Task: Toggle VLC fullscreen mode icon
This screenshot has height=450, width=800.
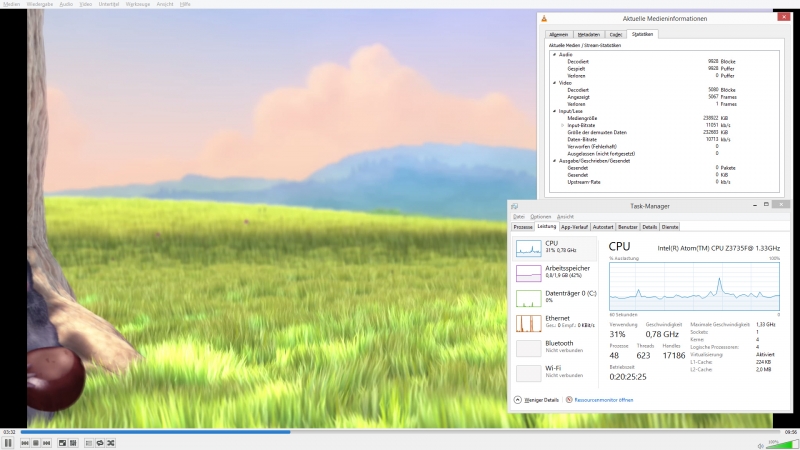Action: click(62, 443)
